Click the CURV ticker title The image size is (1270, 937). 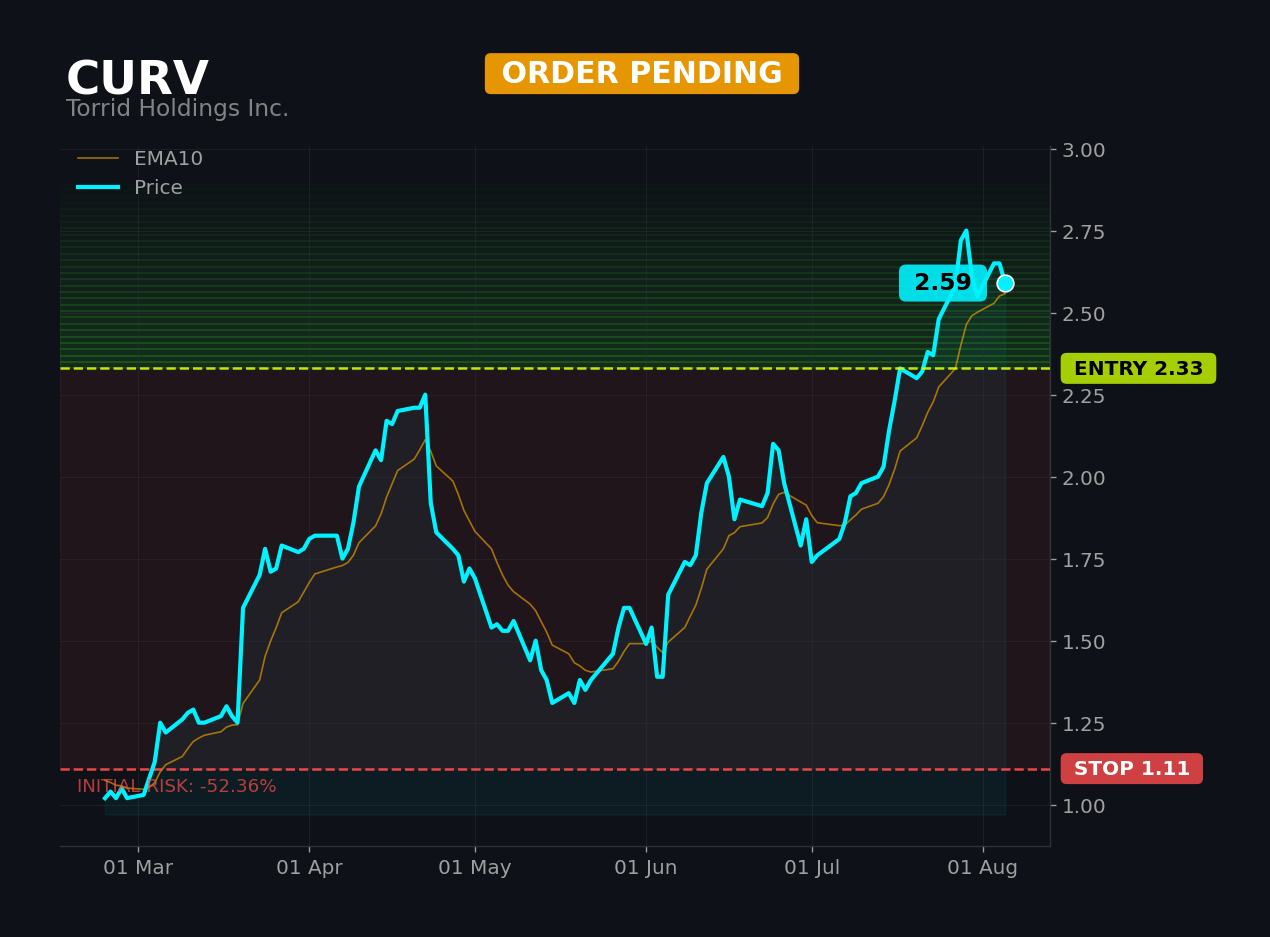tap(137, 80)
